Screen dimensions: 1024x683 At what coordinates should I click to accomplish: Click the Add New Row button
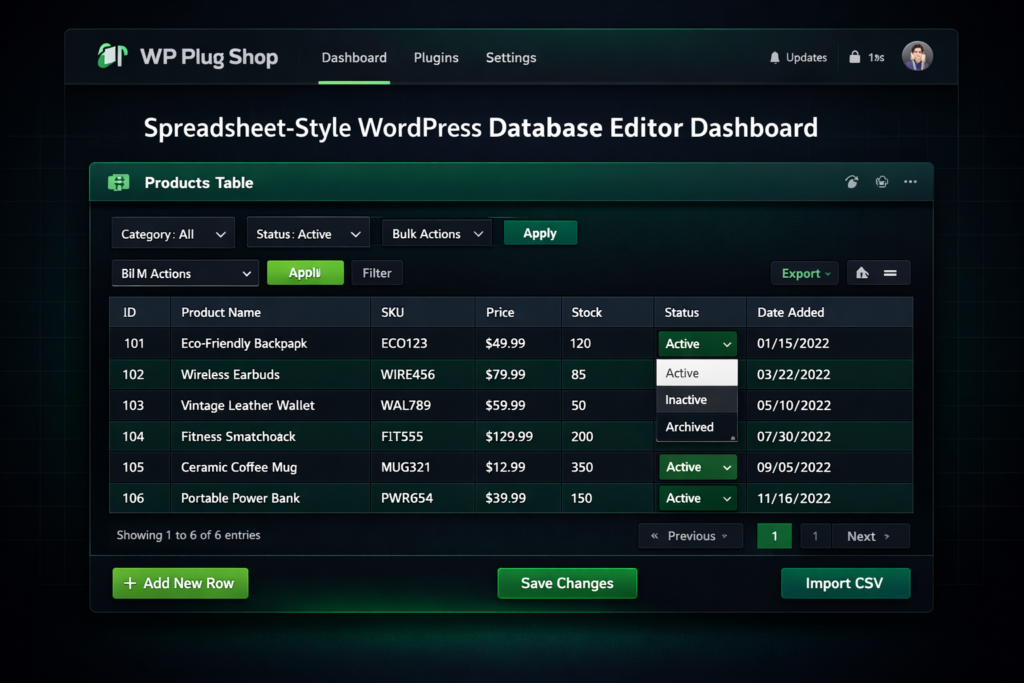pos(180,583)
